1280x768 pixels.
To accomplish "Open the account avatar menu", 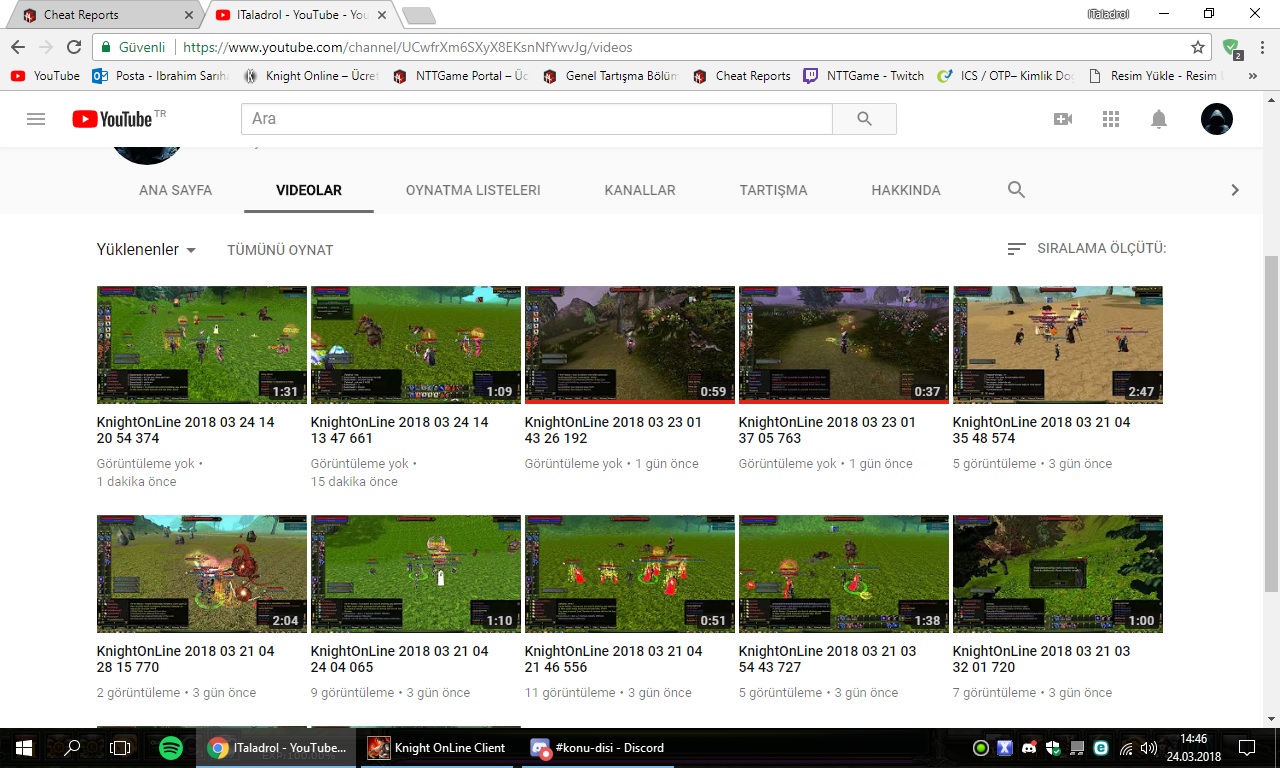I will click(1216, 119).
